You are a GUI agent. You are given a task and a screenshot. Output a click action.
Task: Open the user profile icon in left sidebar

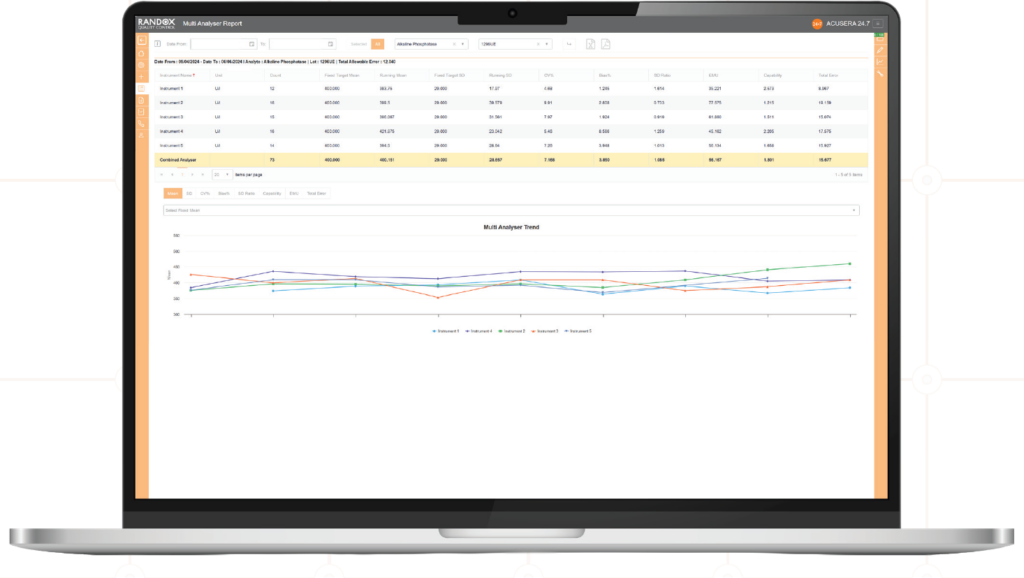tap(142, 135)
